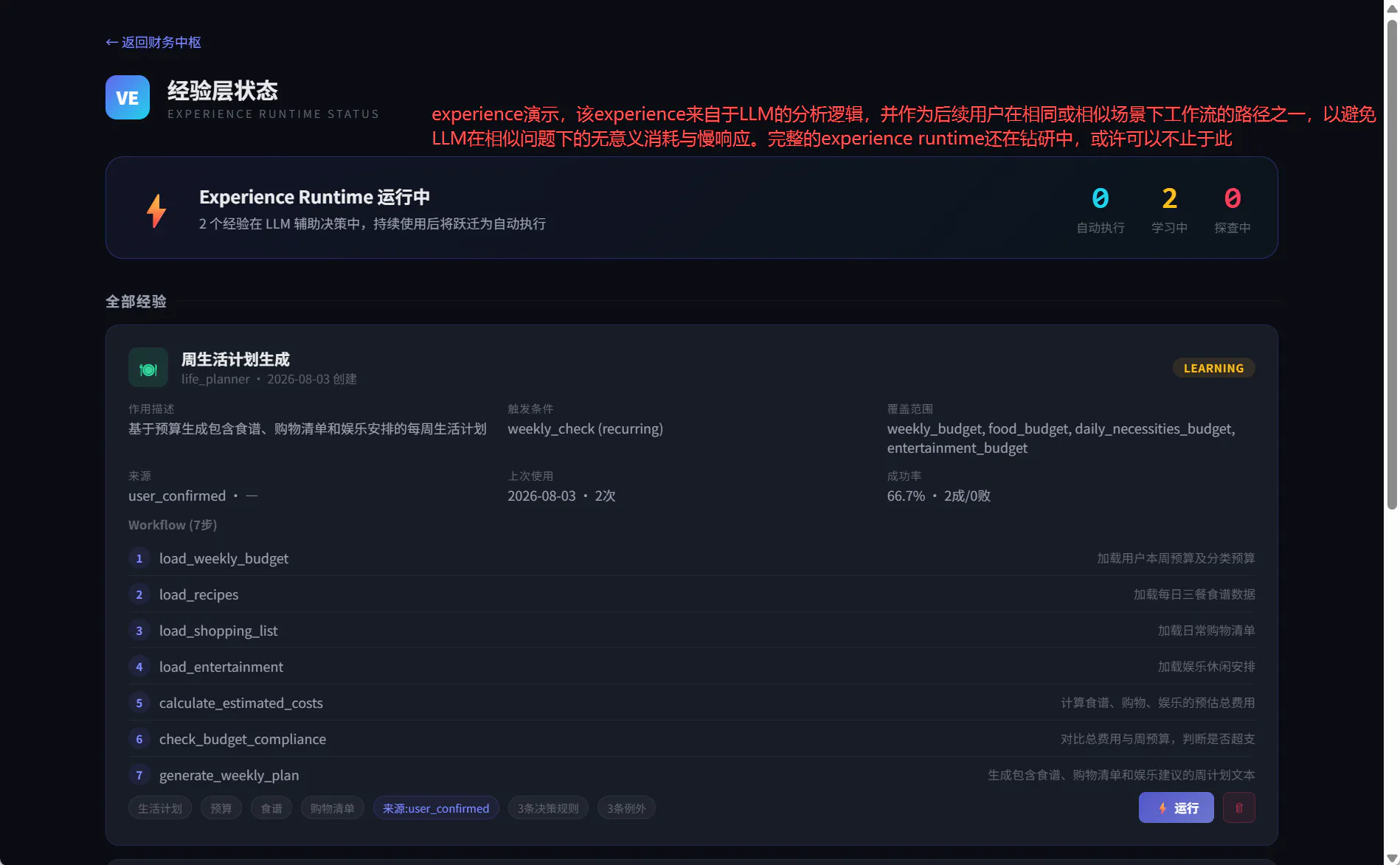The image size is (1400, 865).
Task: Click the 全部经验 section heading
Action: 136,302
